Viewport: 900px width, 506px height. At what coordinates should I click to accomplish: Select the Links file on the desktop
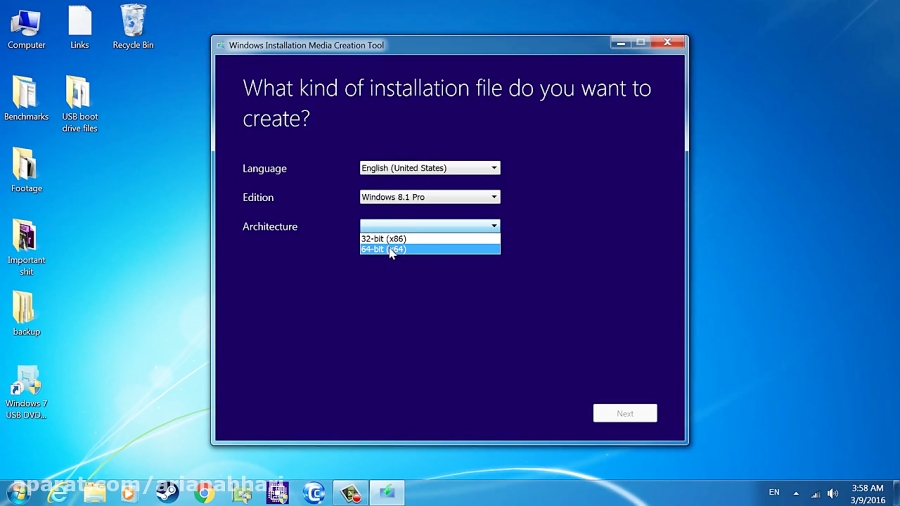click(x=79, y=29)
